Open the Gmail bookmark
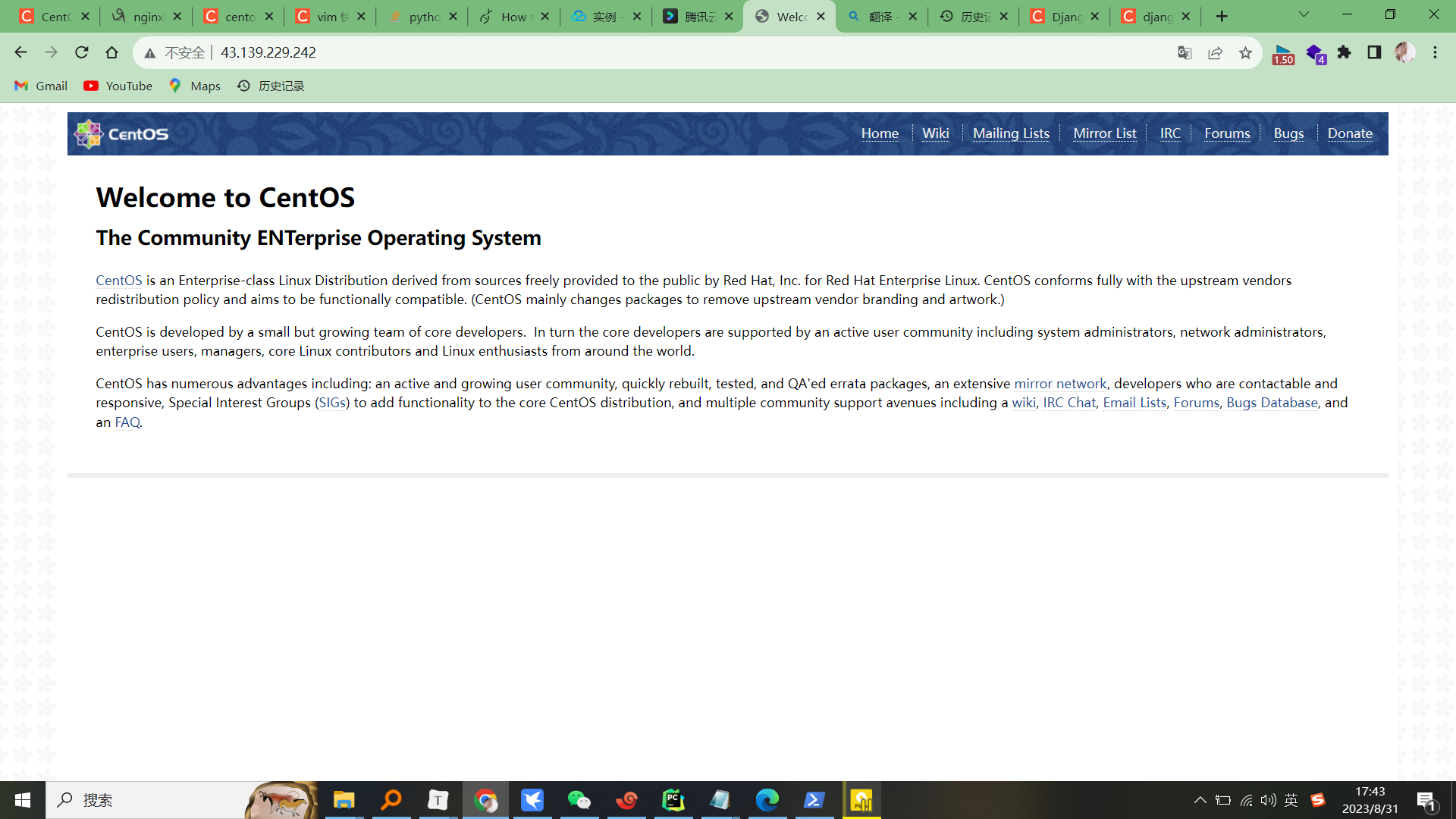The image size is (1456, 819). coord(41,86)
